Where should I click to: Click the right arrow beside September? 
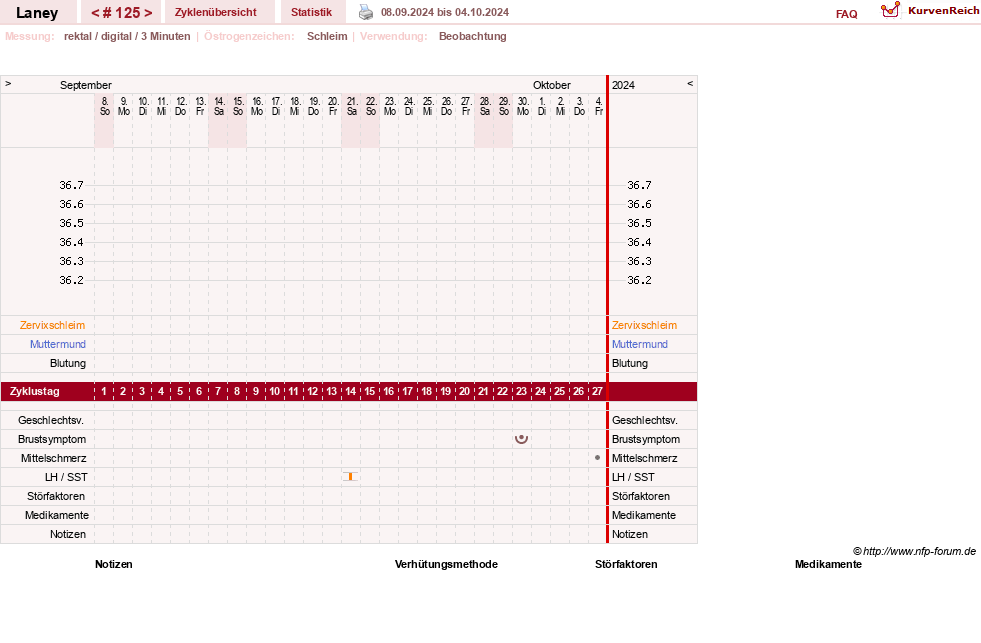(x=8, y=83)
